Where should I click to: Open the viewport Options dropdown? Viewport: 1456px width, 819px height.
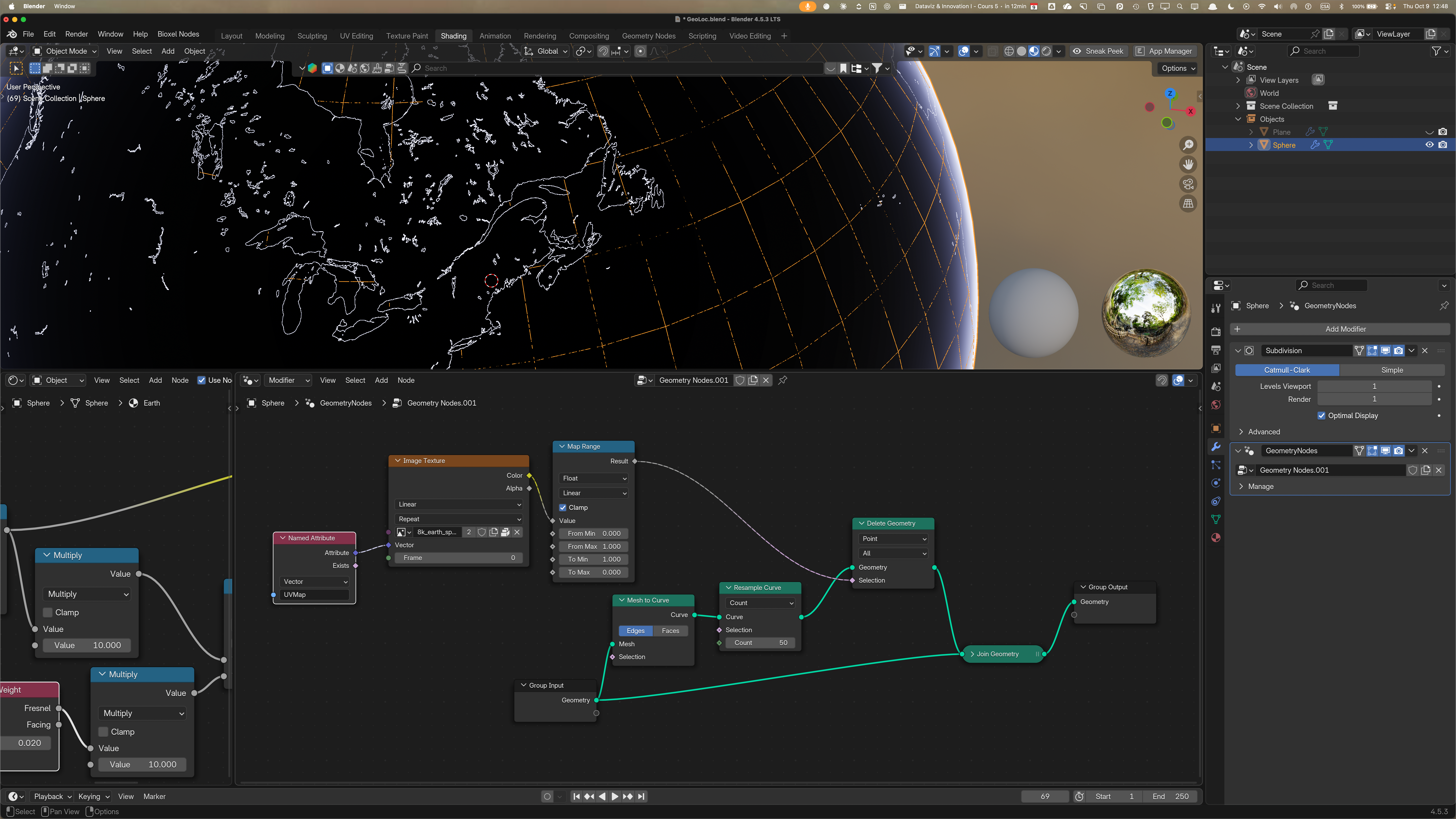click(1178, 68)
